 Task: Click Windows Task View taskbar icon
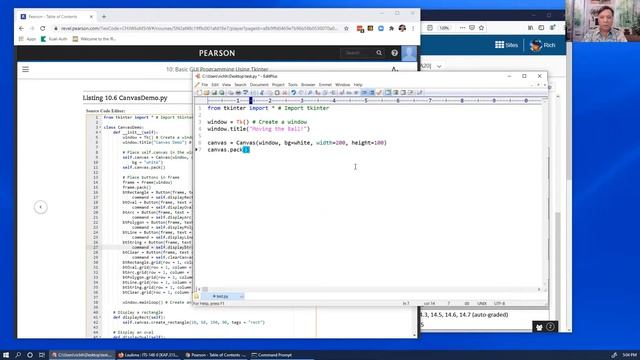(42, 355)
